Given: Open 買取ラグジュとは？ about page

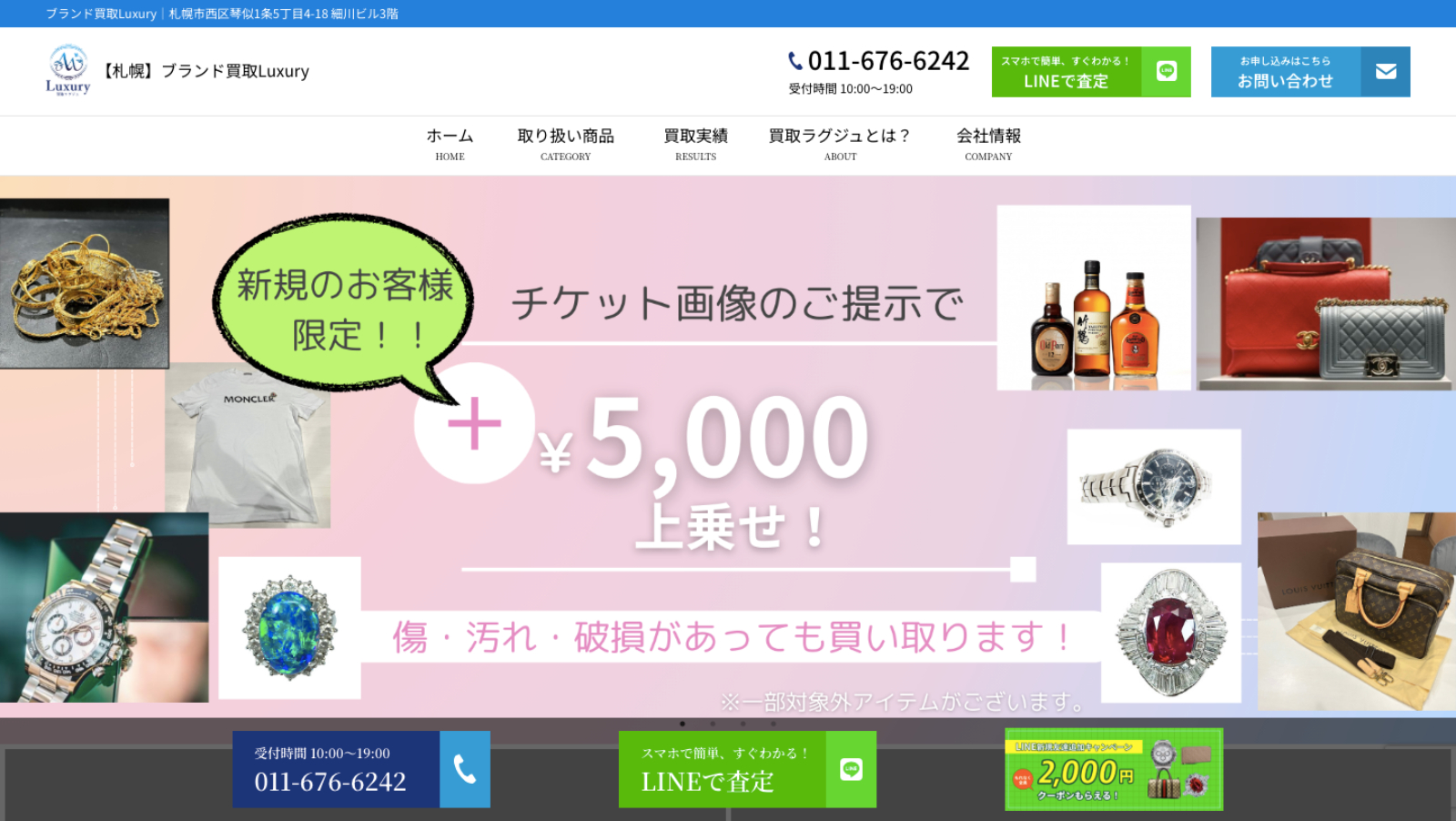Looking at the screenshot, I should 840,144.
